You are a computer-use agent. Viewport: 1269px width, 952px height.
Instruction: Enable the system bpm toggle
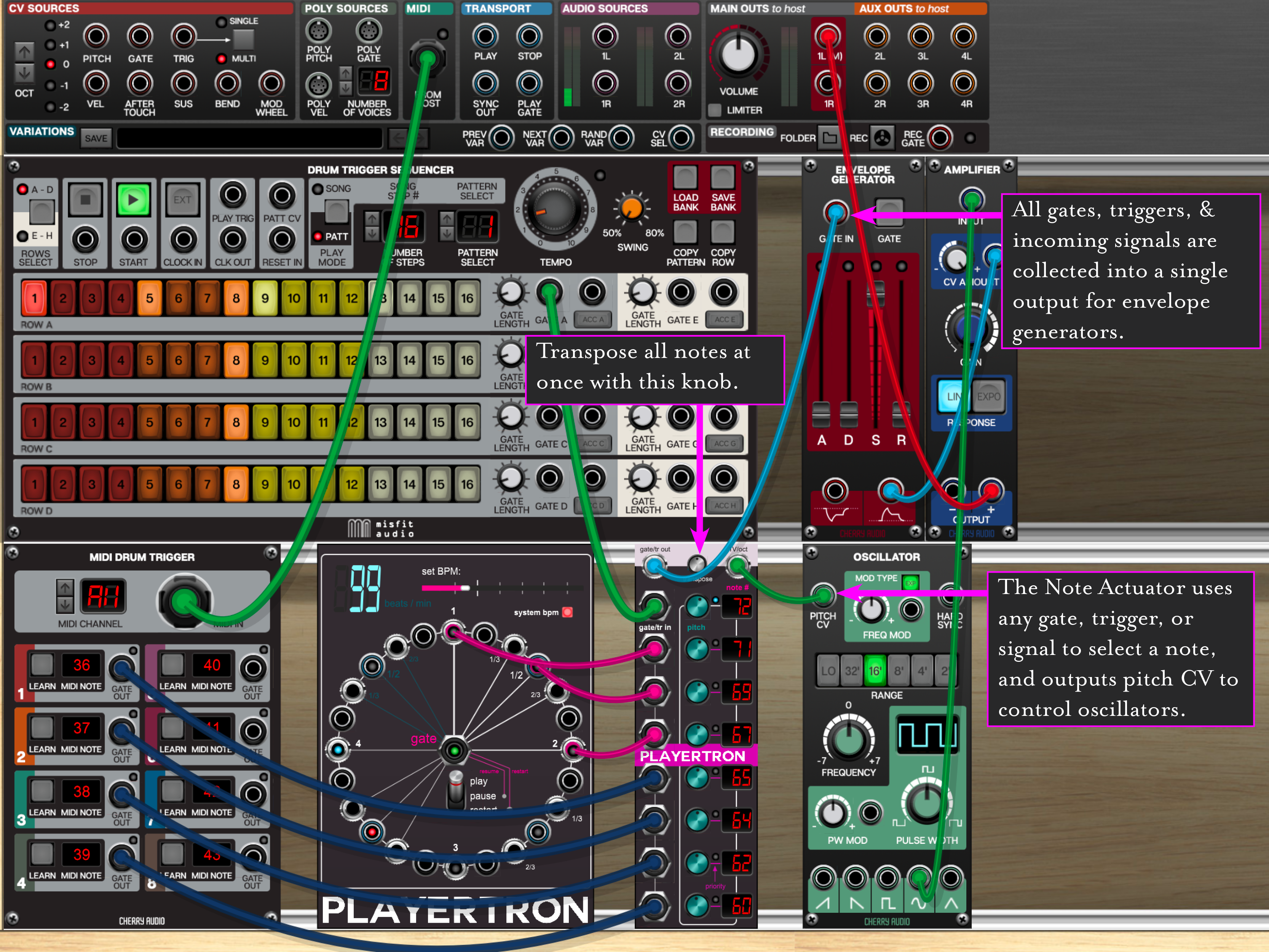point(567,612)
